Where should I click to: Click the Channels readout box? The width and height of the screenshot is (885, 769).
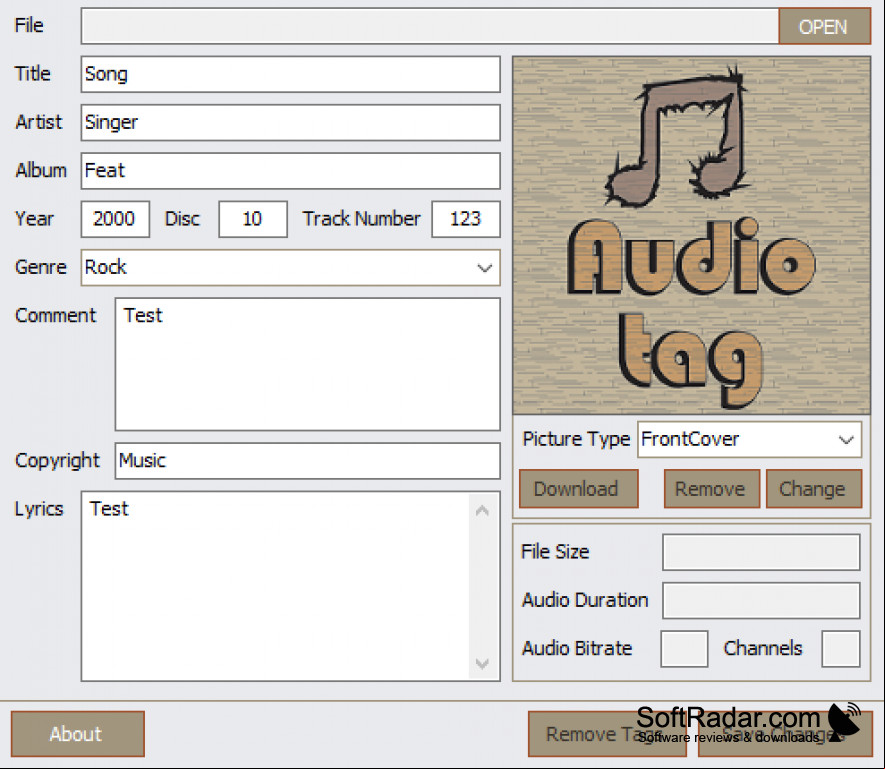[x=841, y=649]
